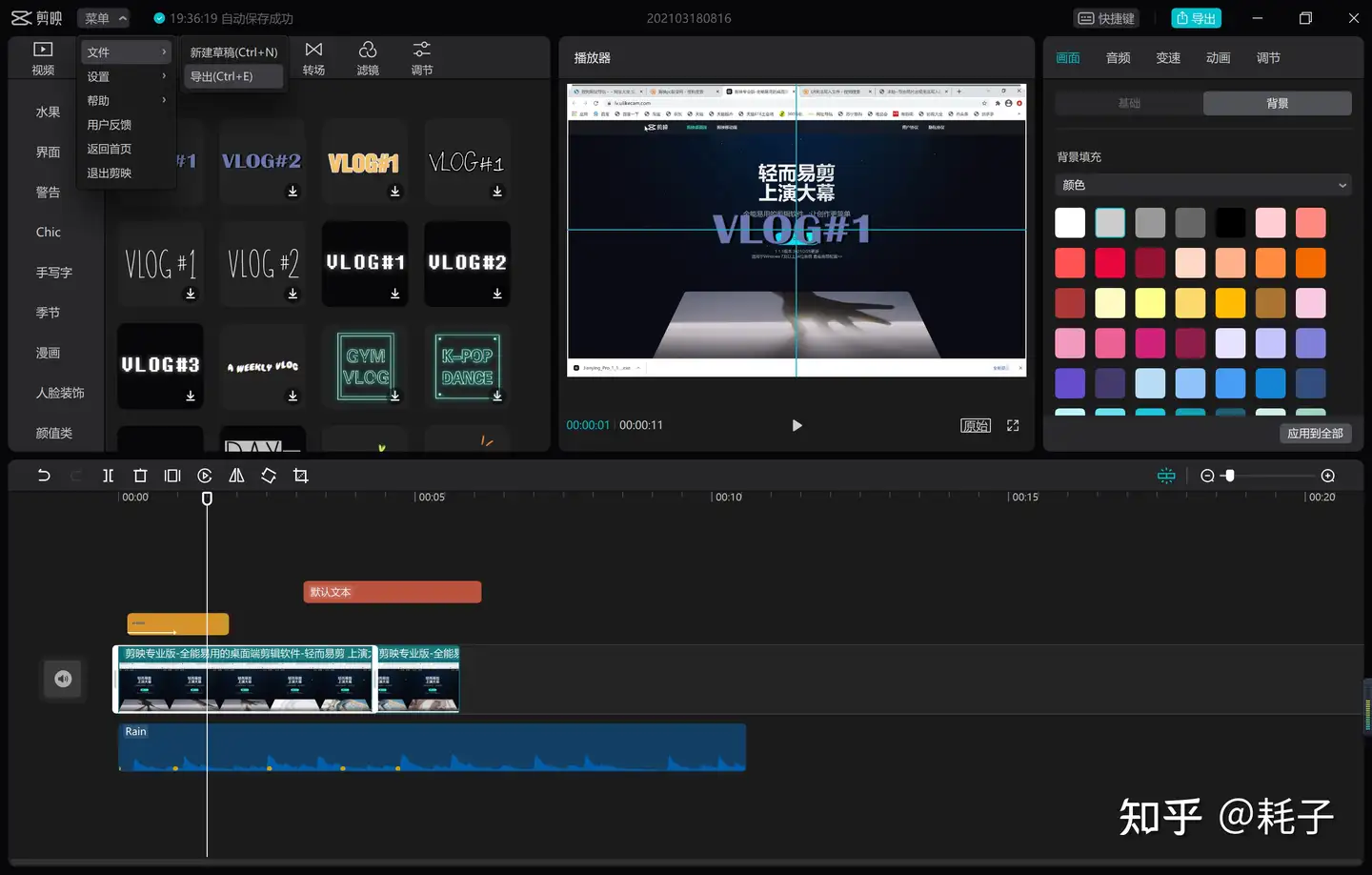Viewport: 1372px width, 875px height.
Task: Expand the 设置 submenu
Action: click(x=126, y=76)
